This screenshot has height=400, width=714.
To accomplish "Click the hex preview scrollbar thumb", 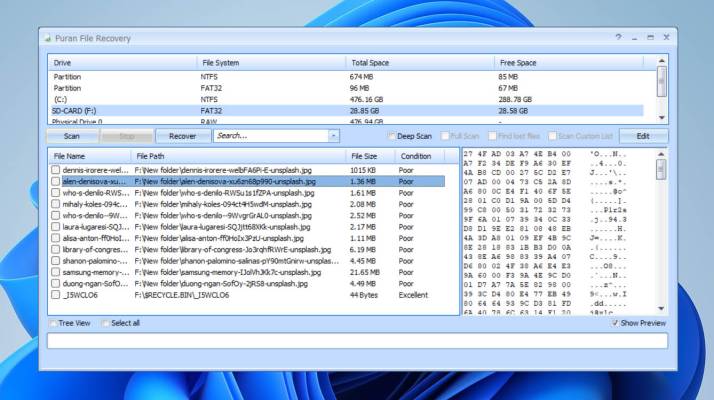I will click(x=661, y=169).
